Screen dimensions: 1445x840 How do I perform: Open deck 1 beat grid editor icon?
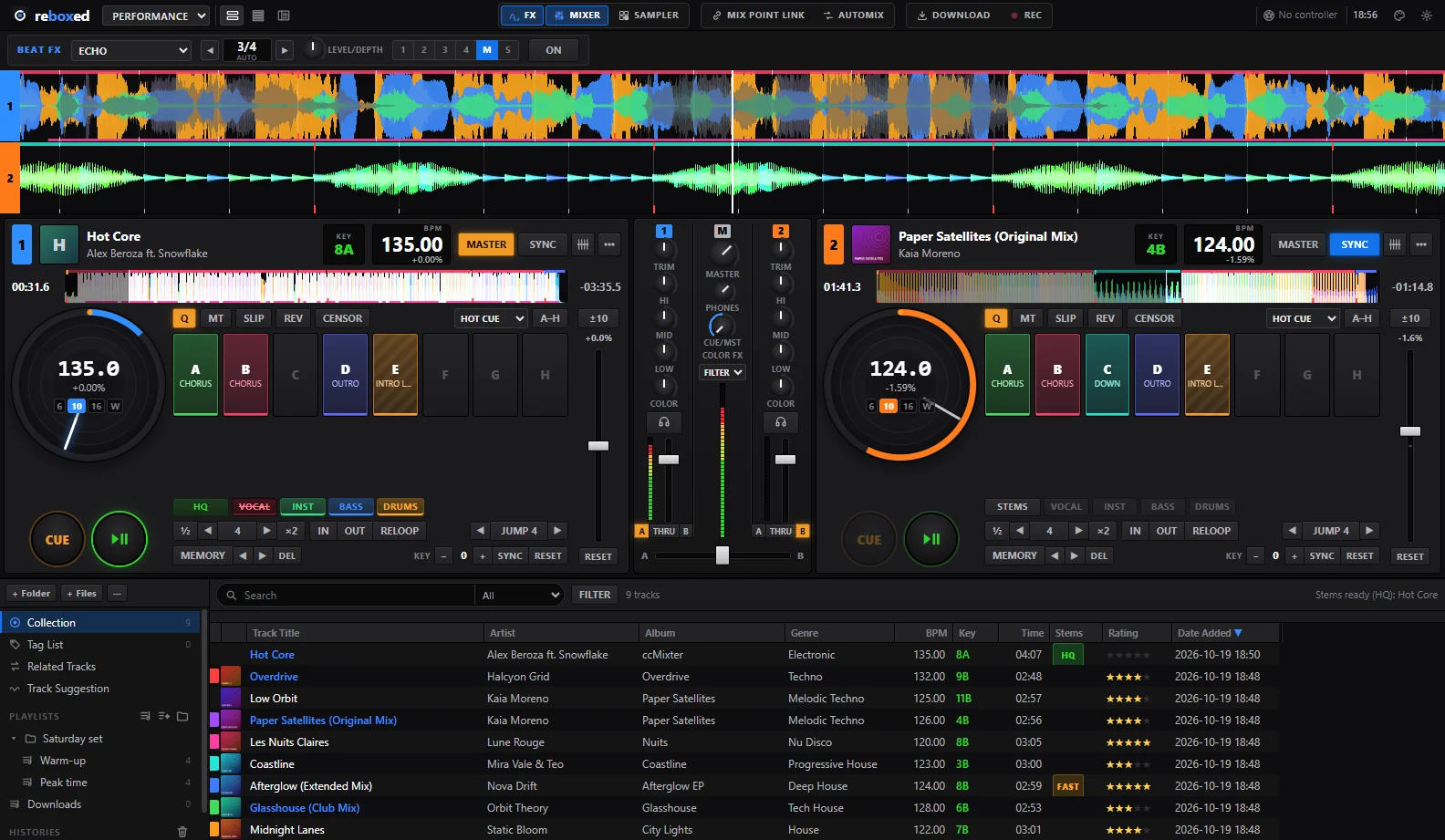pos(583,244)
